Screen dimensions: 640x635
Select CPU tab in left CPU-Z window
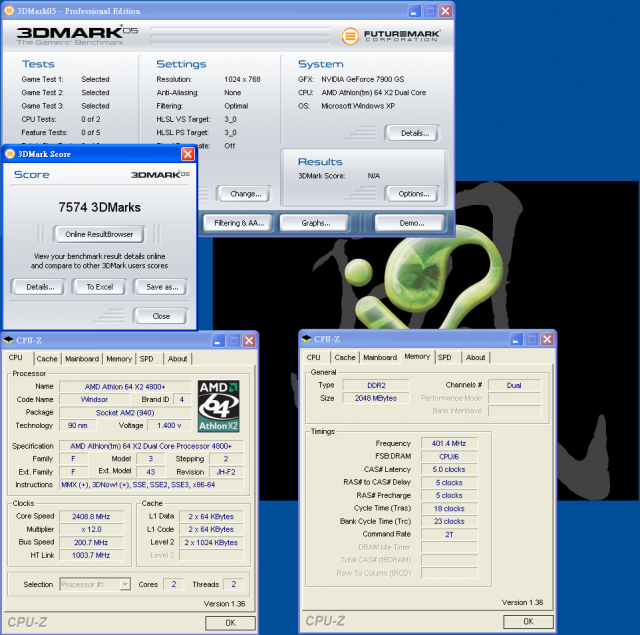[16, 357]
